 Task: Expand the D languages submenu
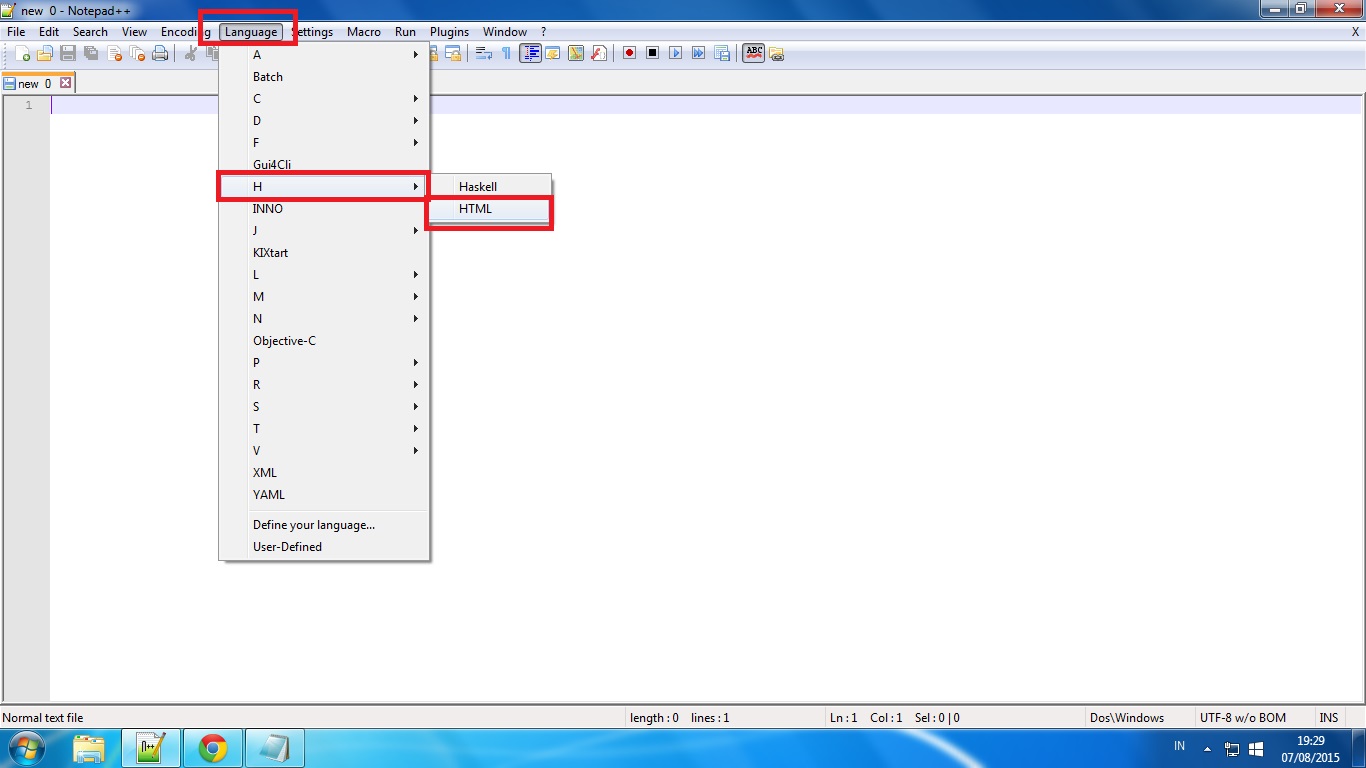(x=325, y=121)
